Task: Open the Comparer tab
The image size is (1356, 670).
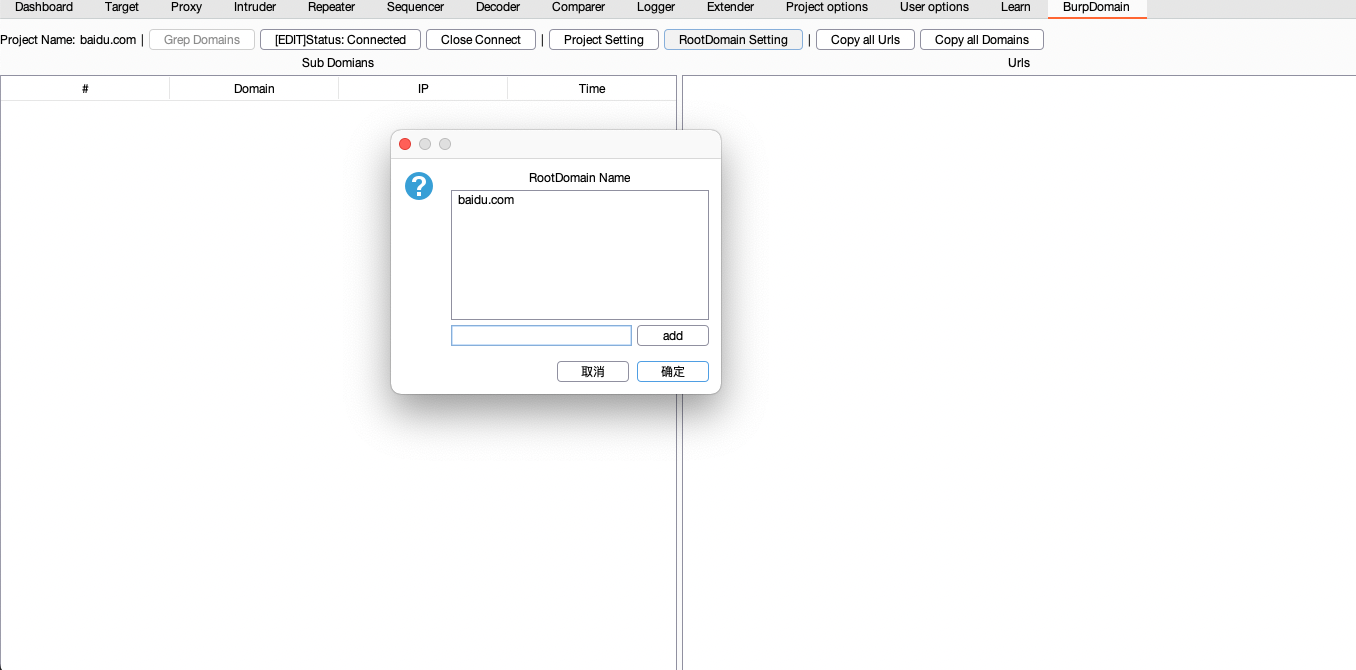Action: pyautogui.click(x=578, y=7)
